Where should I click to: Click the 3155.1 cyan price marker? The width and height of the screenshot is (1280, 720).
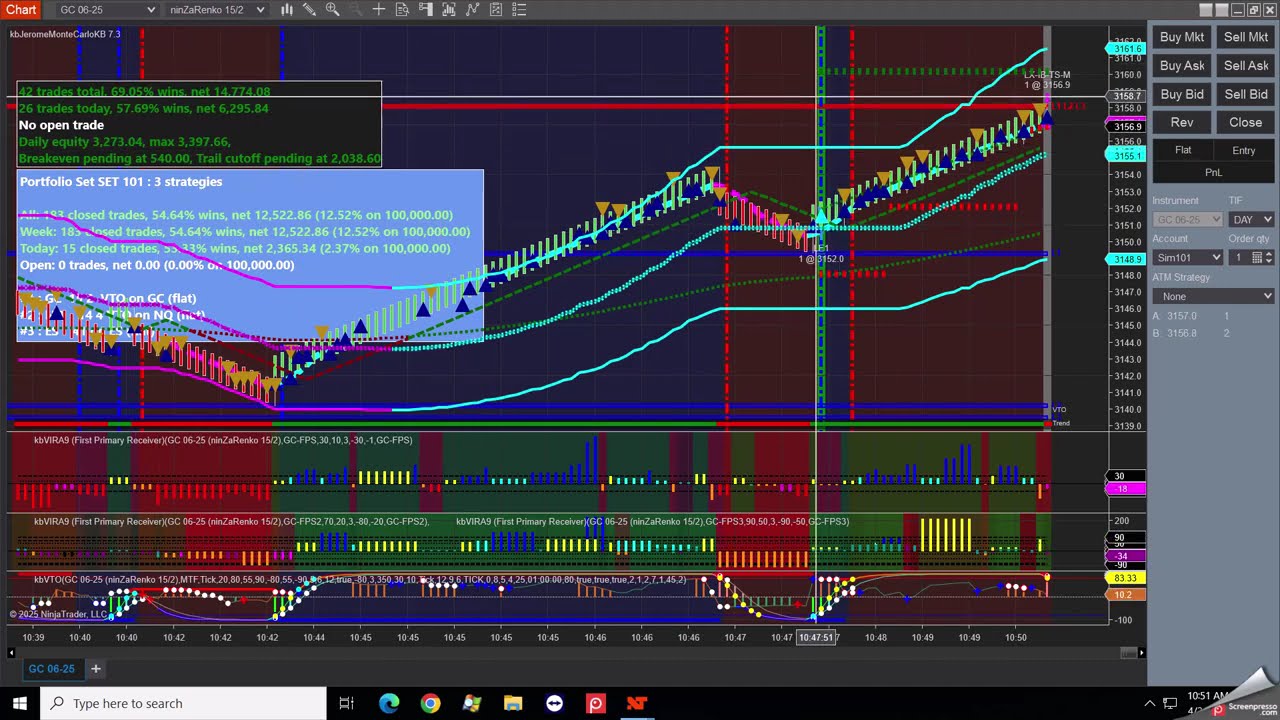[1126, 156]
